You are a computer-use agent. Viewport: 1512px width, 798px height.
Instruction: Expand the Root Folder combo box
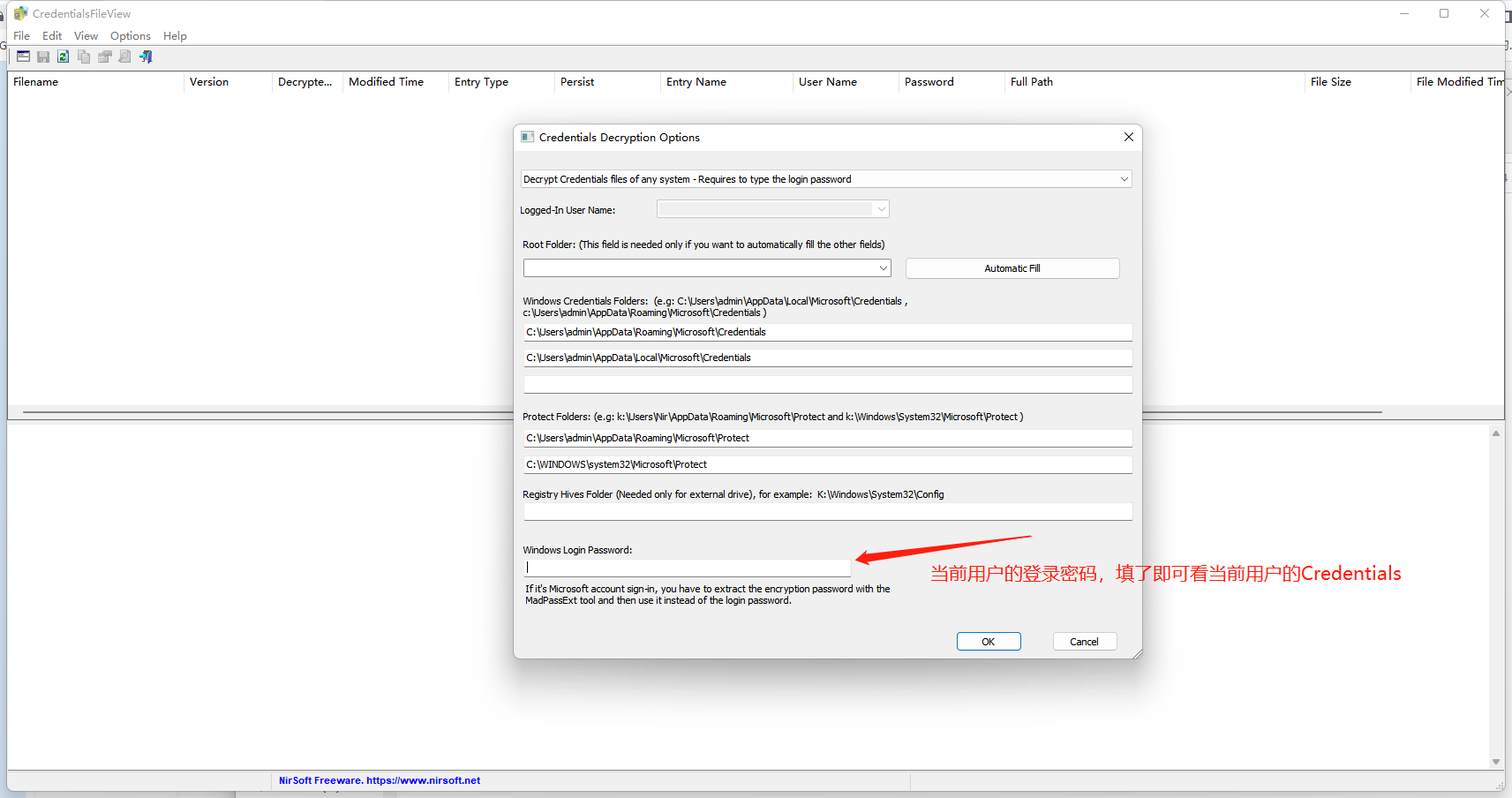pos(883,268)
